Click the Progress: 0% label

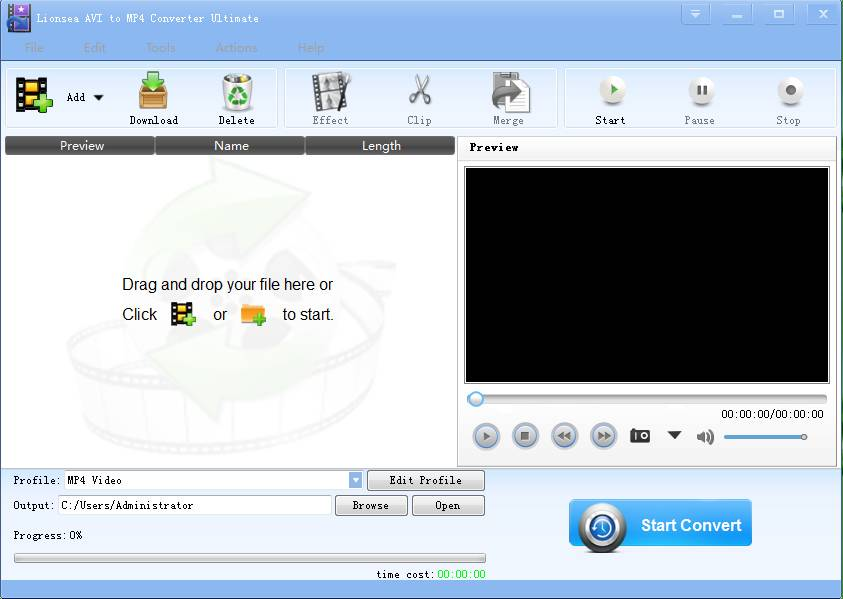click(x=48, y=535)
